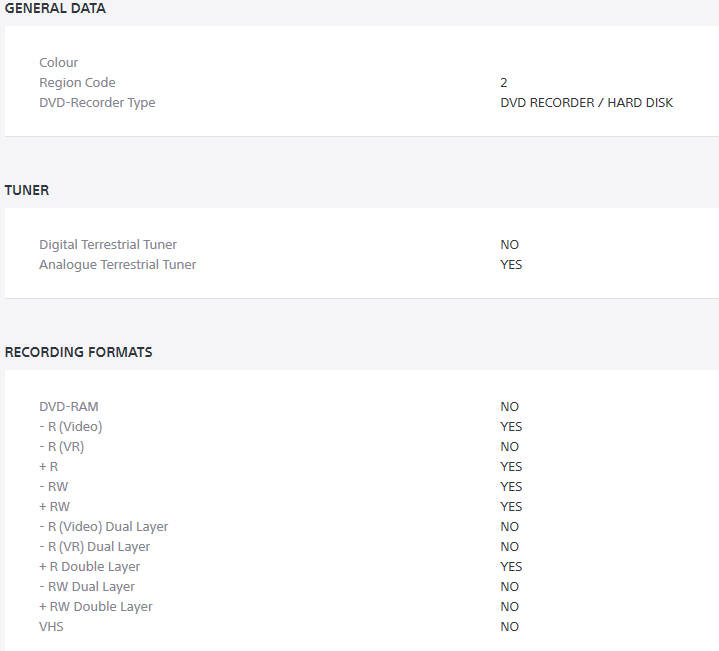
Task: Click the Digital Terrestrial Tuner label
Action: point(108,245)
